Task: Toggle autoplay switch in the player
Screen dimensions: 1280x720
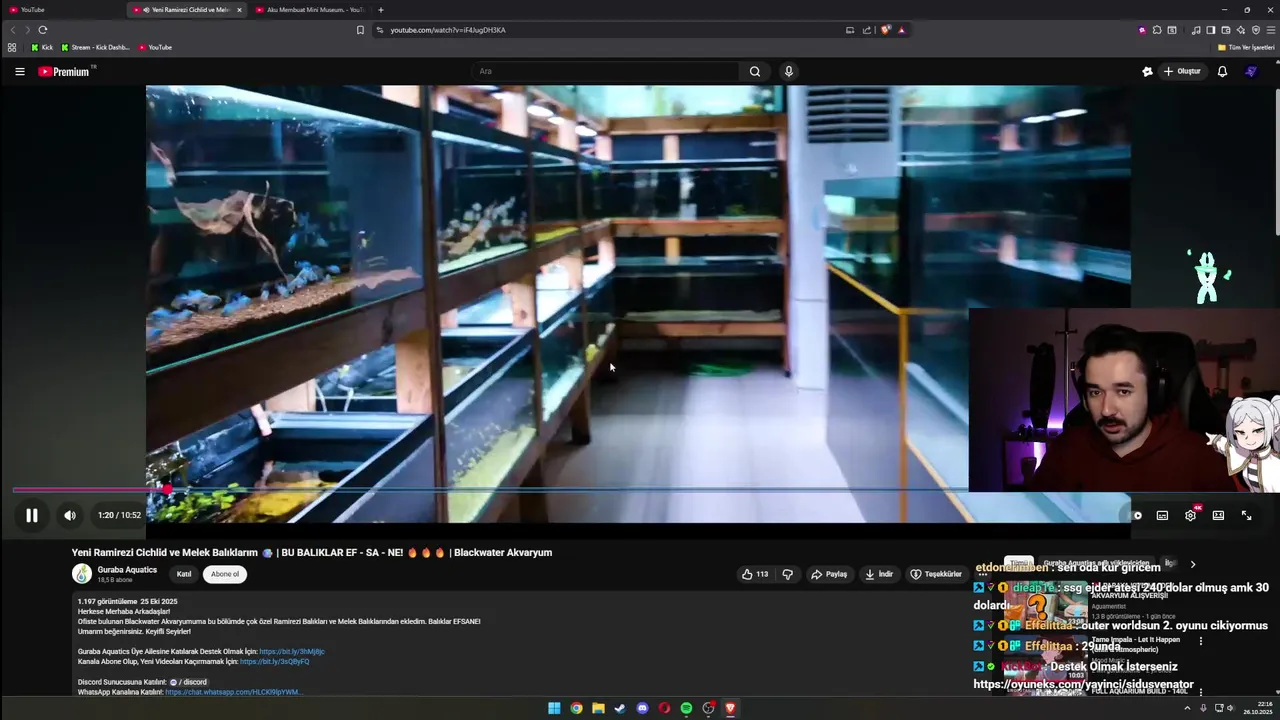Action: pos(1136,515)
